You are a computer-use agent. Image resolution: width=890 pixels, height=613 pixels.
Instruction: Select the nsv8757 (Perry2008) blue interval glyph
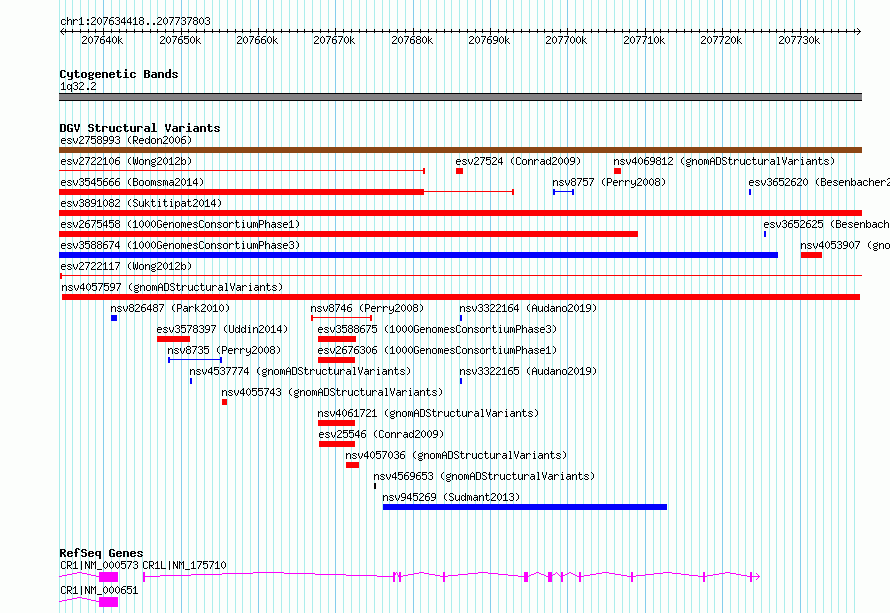(x=564, y=192)
